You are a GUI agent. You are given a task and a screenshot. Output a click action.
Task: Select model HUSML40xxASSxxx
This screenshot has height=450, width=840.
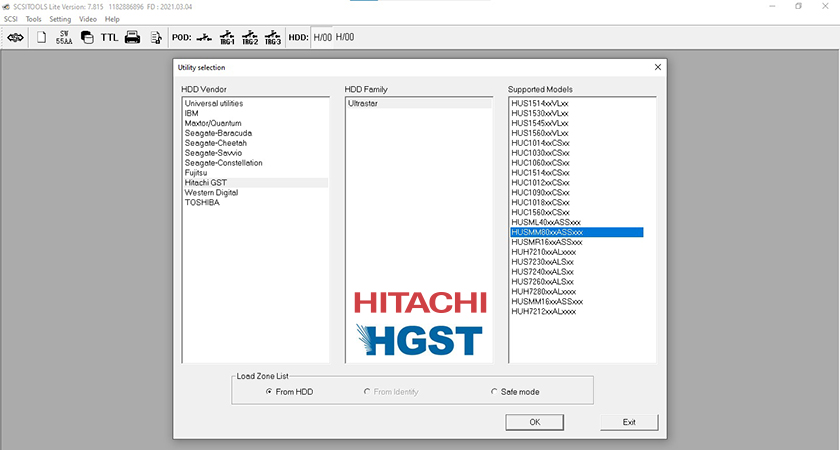tap(577, 222)
